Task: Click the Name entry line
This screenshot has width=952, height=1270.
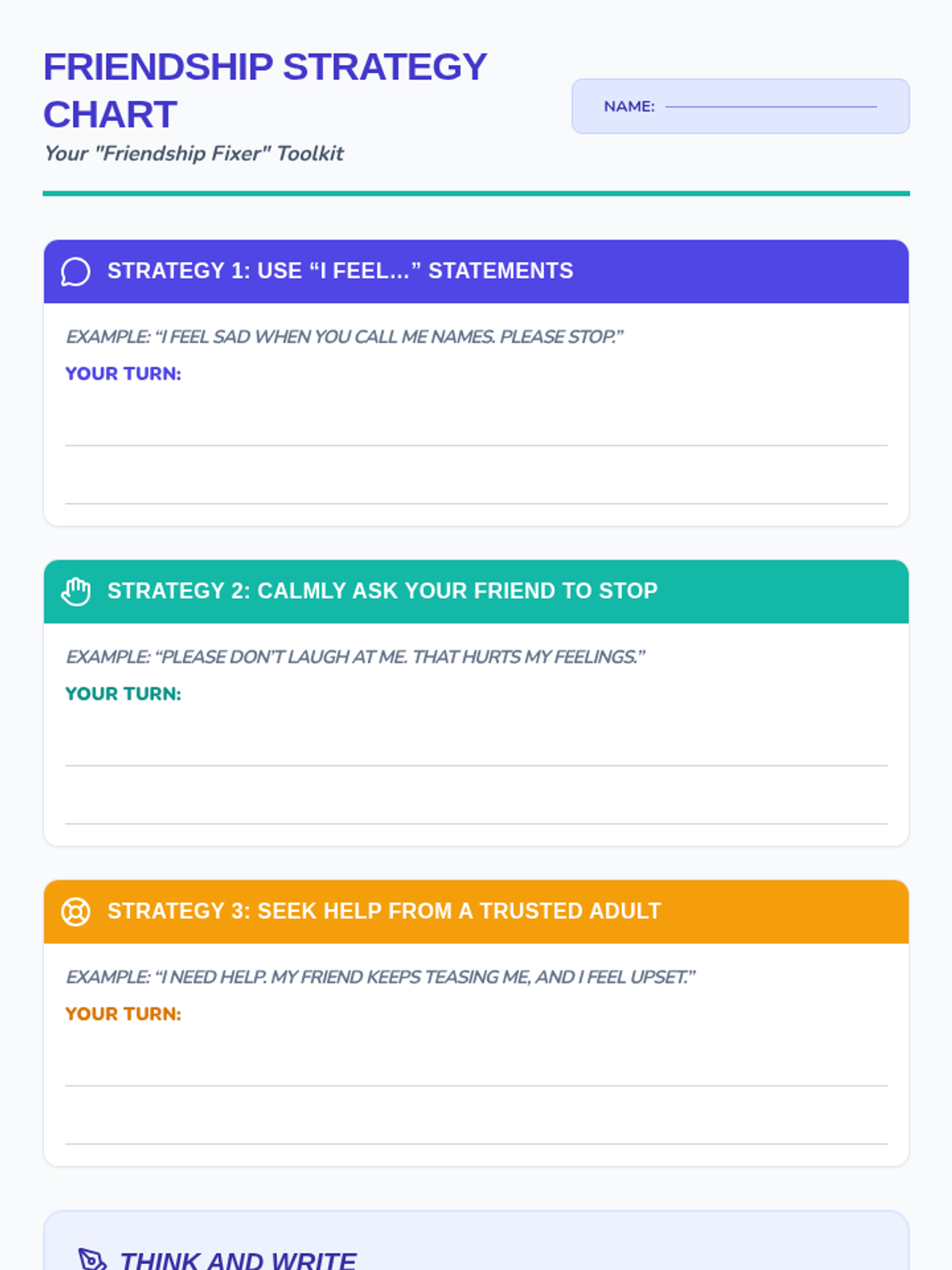Action: [770, 106]
